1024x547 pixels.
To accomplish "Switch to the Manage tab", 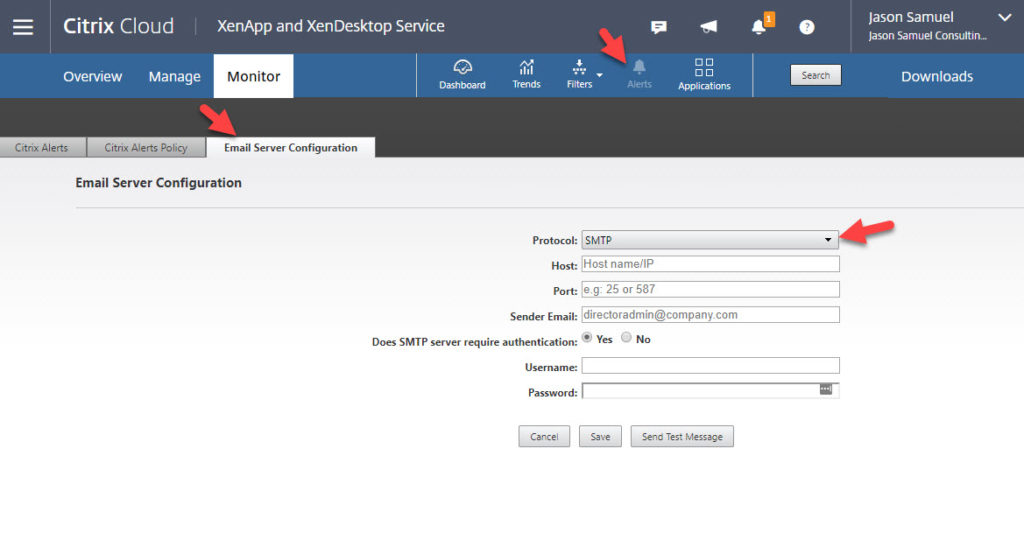I will coord(174,76).
